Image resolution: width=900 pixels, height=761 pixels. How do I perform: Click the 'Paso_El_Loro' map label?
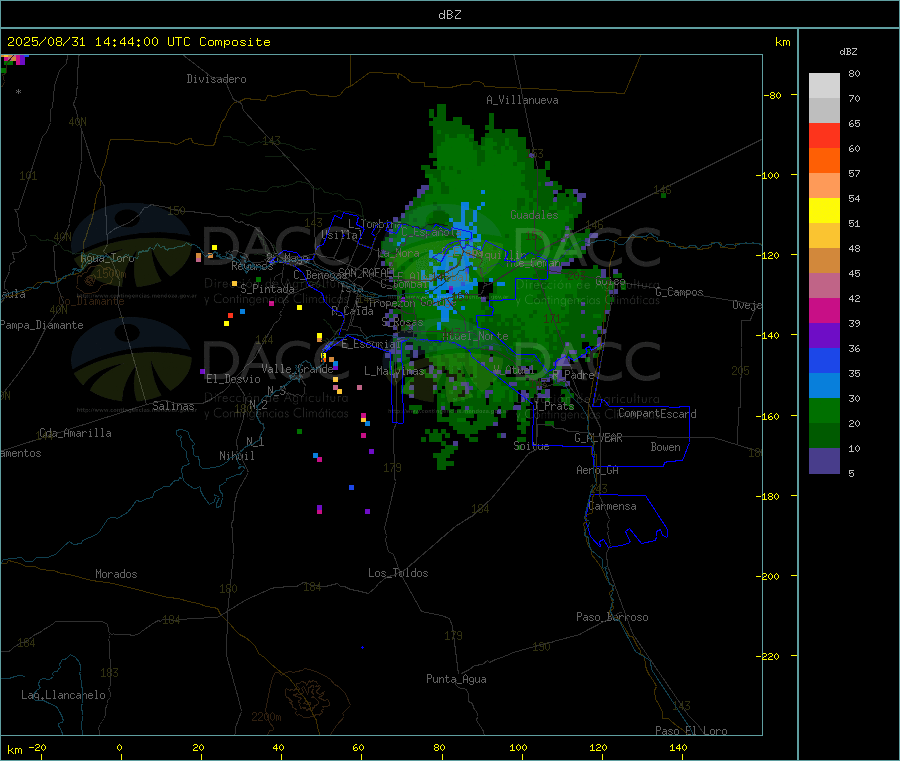(691, 731)
